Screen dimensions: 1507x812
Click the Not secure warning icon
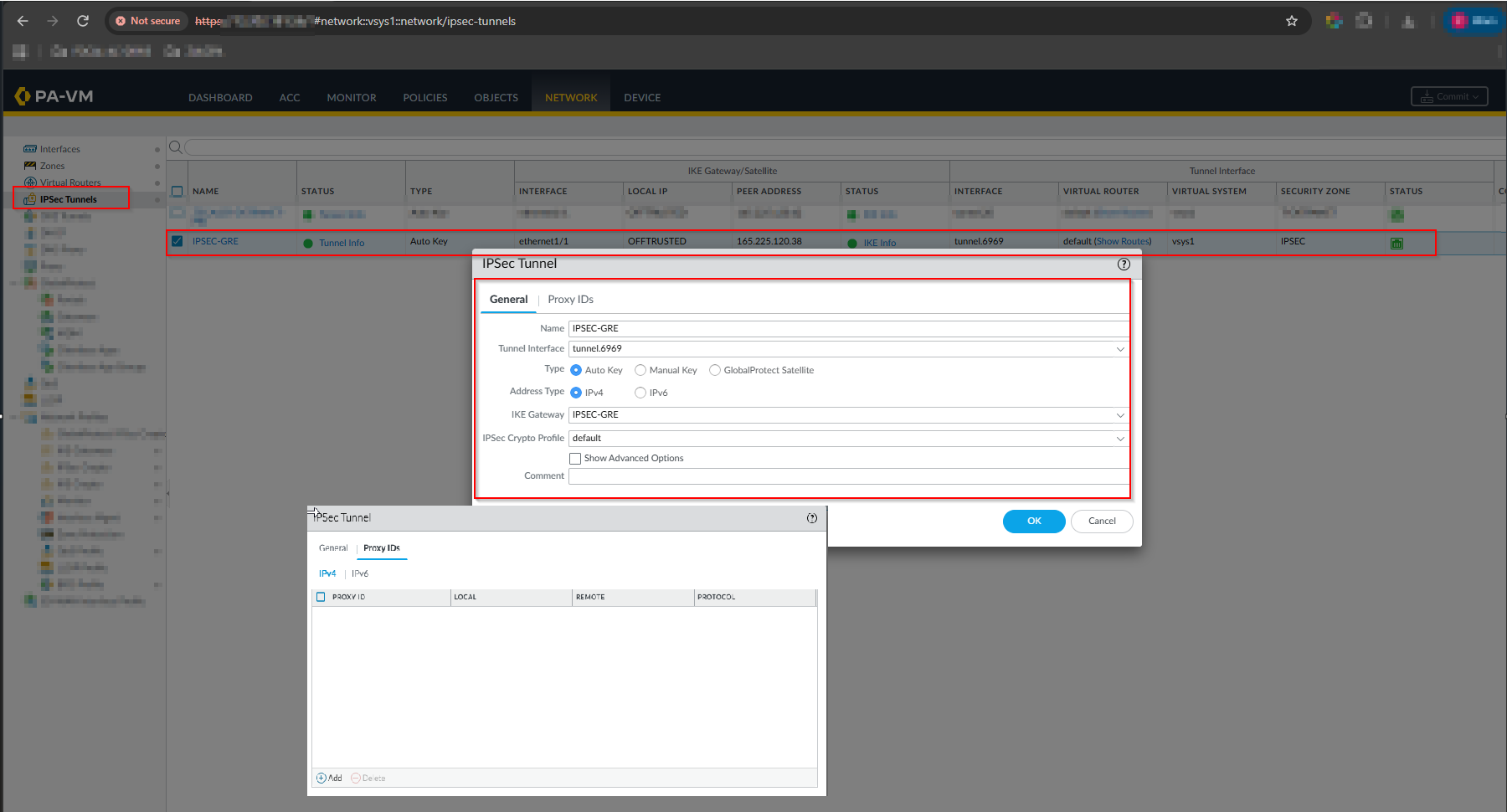(x=121, y=21)
